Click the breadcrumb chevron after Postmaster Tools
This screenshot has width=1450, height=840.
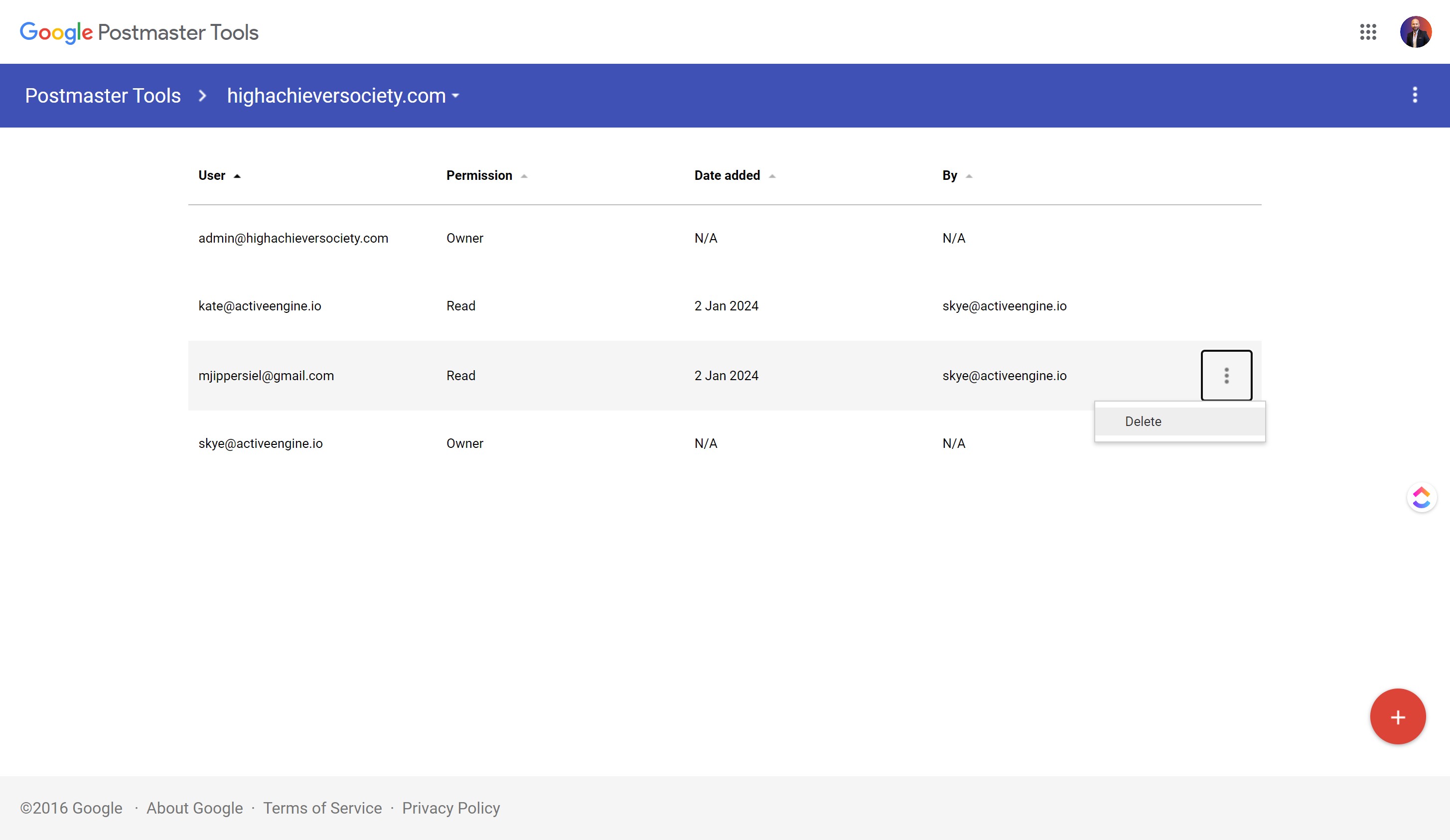(202, 96)
